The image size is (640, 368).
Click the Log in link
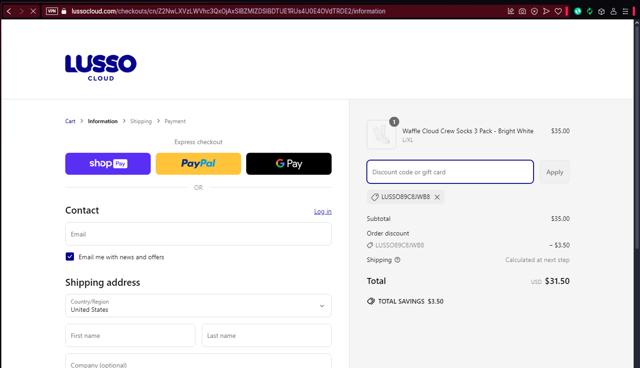[322, 211]
